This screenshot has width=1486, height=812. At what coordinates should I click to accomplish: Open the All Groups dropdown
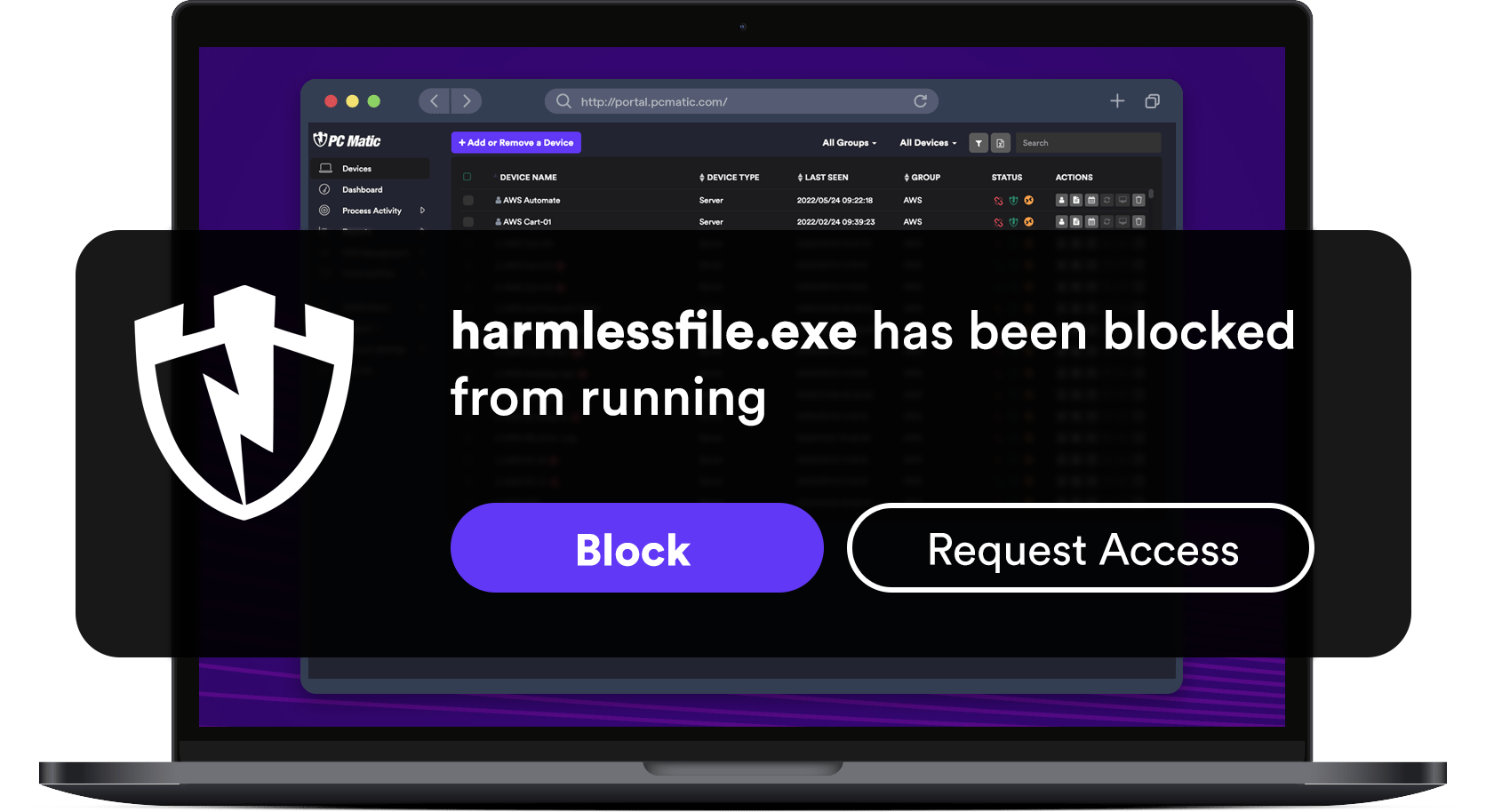849,143
